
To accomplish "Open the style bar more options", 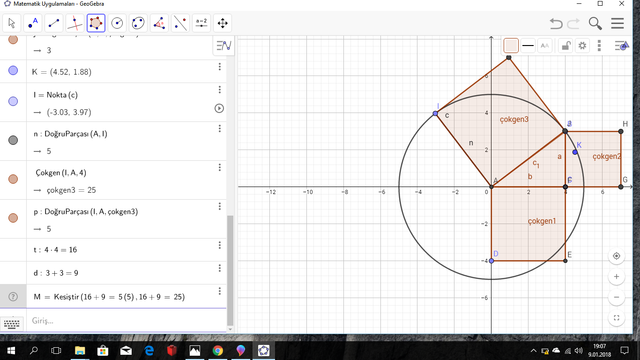I will (599, 46).
